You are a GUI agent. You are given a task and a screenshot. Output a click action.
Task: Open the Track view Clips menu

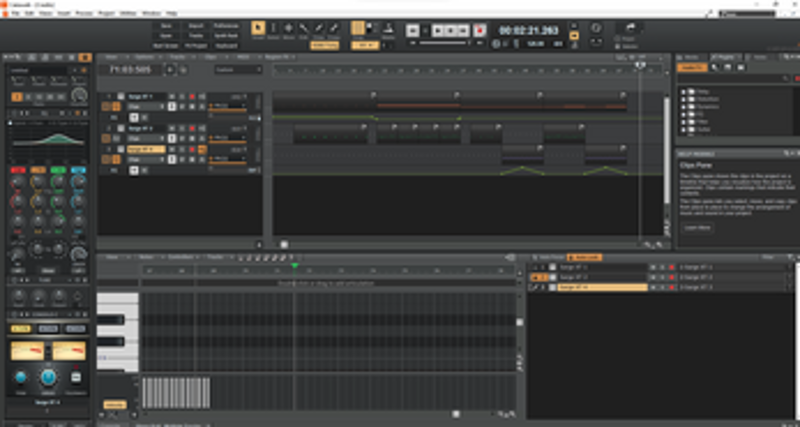(211, 57)
